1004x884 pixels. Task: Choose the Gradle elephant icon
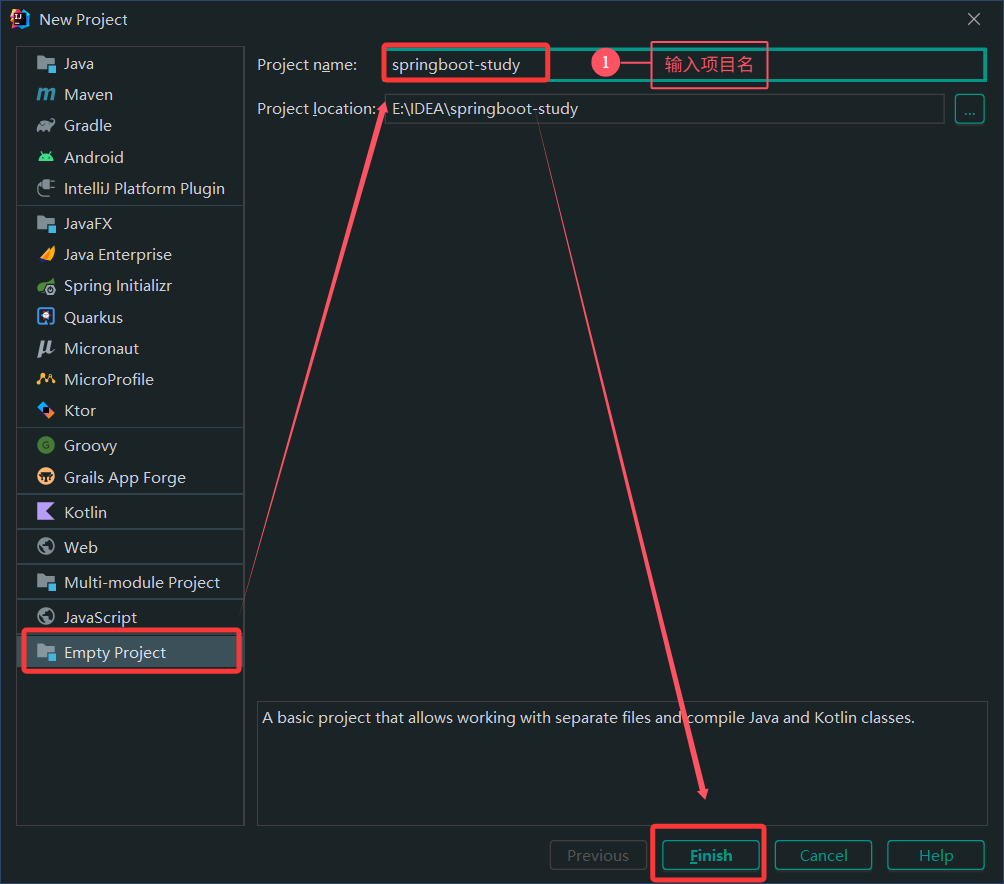coord(46,126)
